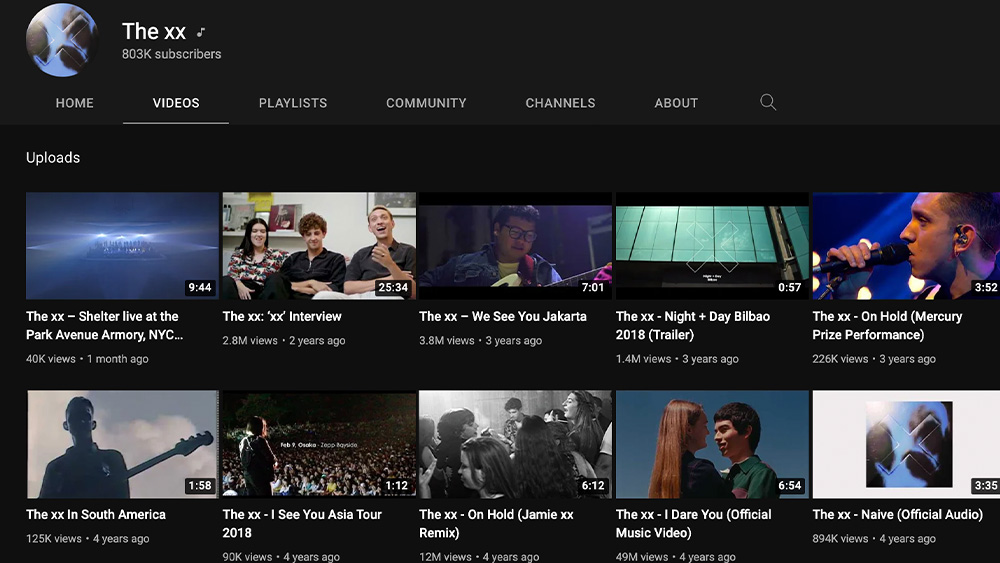The width and height of the screenshot is (1000, 563).
Task: Go to the Channels tab
Action: pyautogui.click(x=561, y=103)
